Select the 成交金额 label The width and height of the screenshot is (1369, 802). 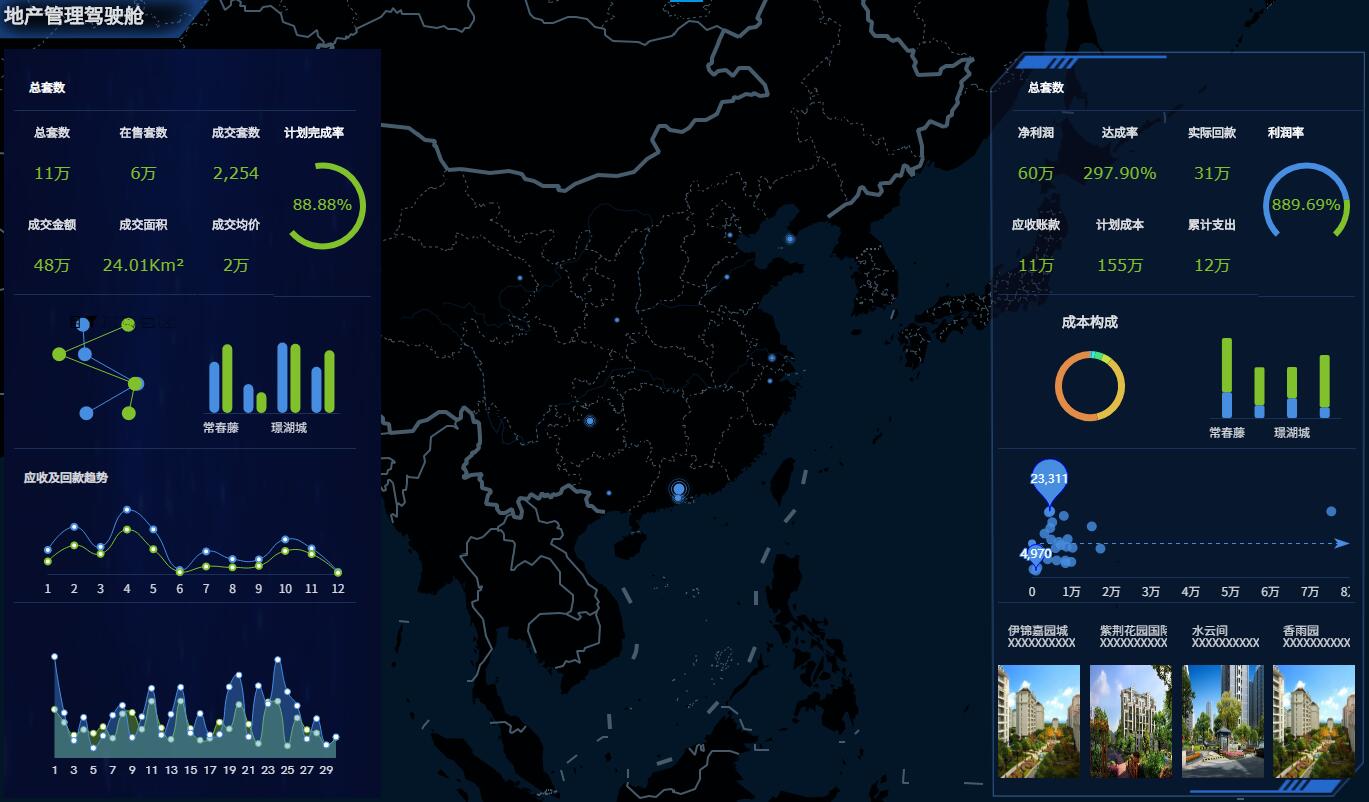[x=52, y=225]
